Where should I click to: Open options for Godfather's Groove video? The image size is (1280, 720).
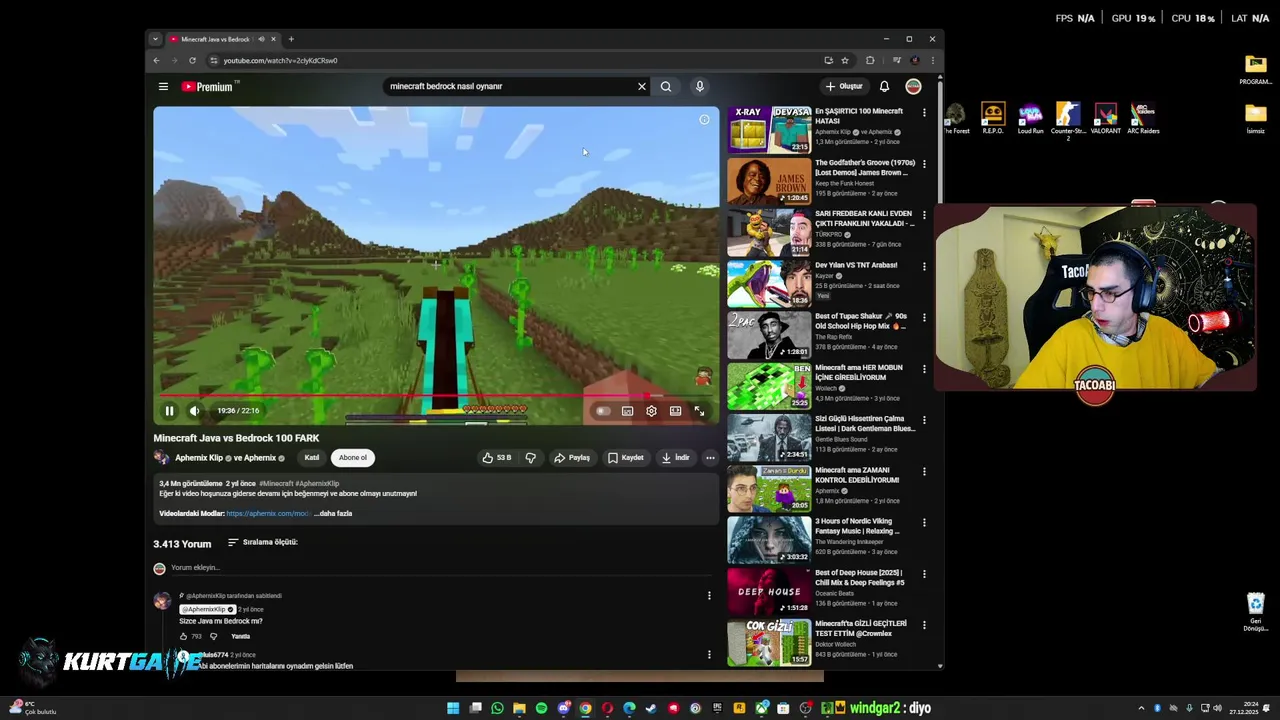924,163
